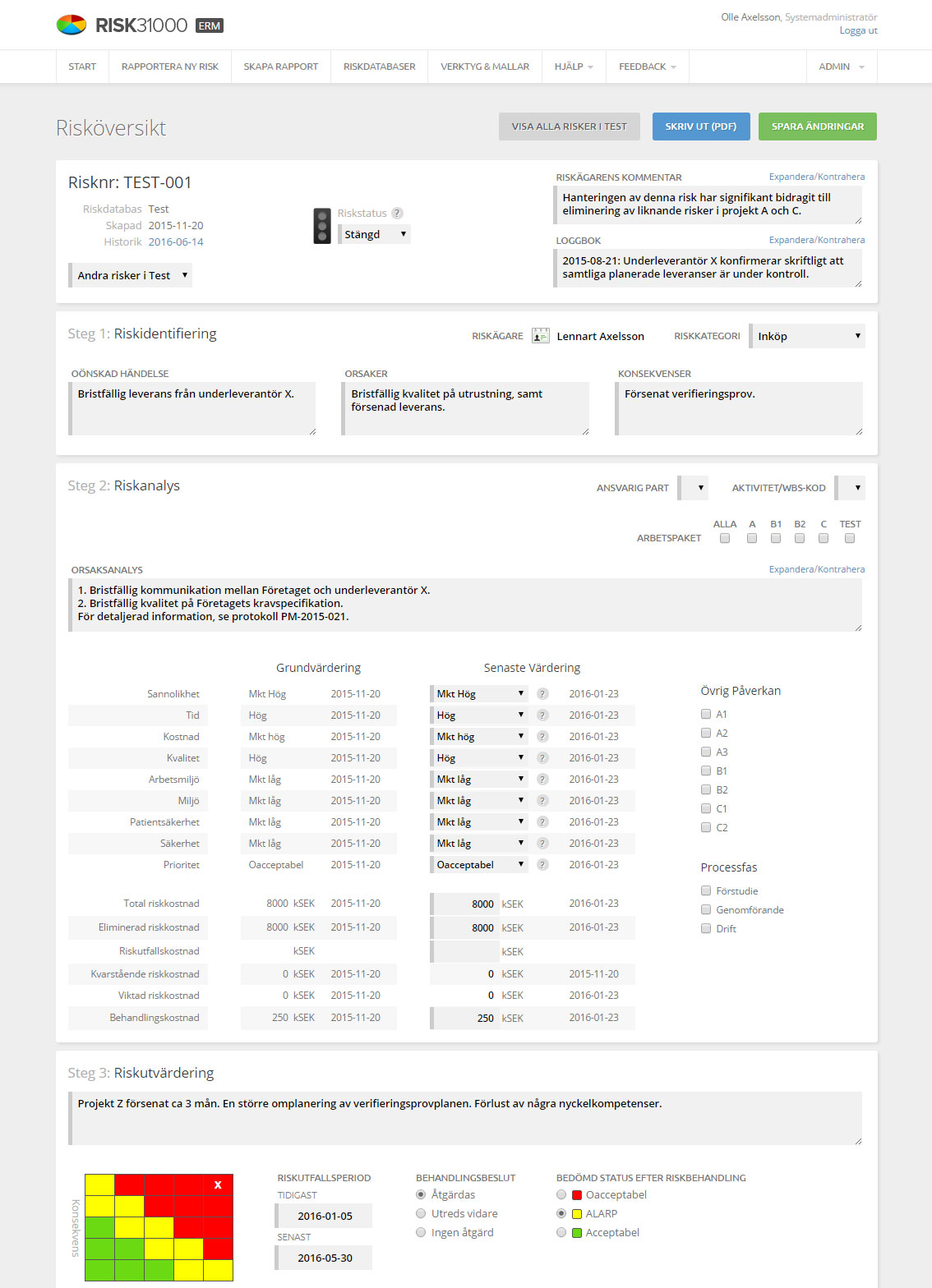Screen dimensions: 932x1288
Task: Click the help icon next to Riskstatus
Action: pyautogui.click(x=398, y=213)
